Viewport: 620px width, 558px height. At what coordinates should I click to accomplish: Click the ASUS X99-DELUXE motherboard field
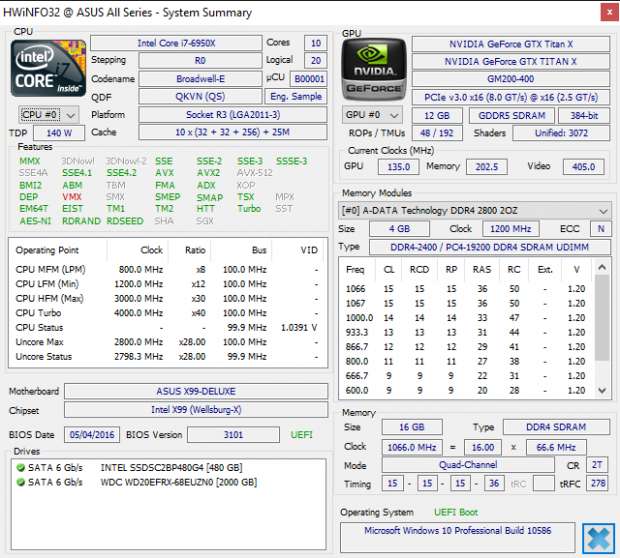point(195,391)
